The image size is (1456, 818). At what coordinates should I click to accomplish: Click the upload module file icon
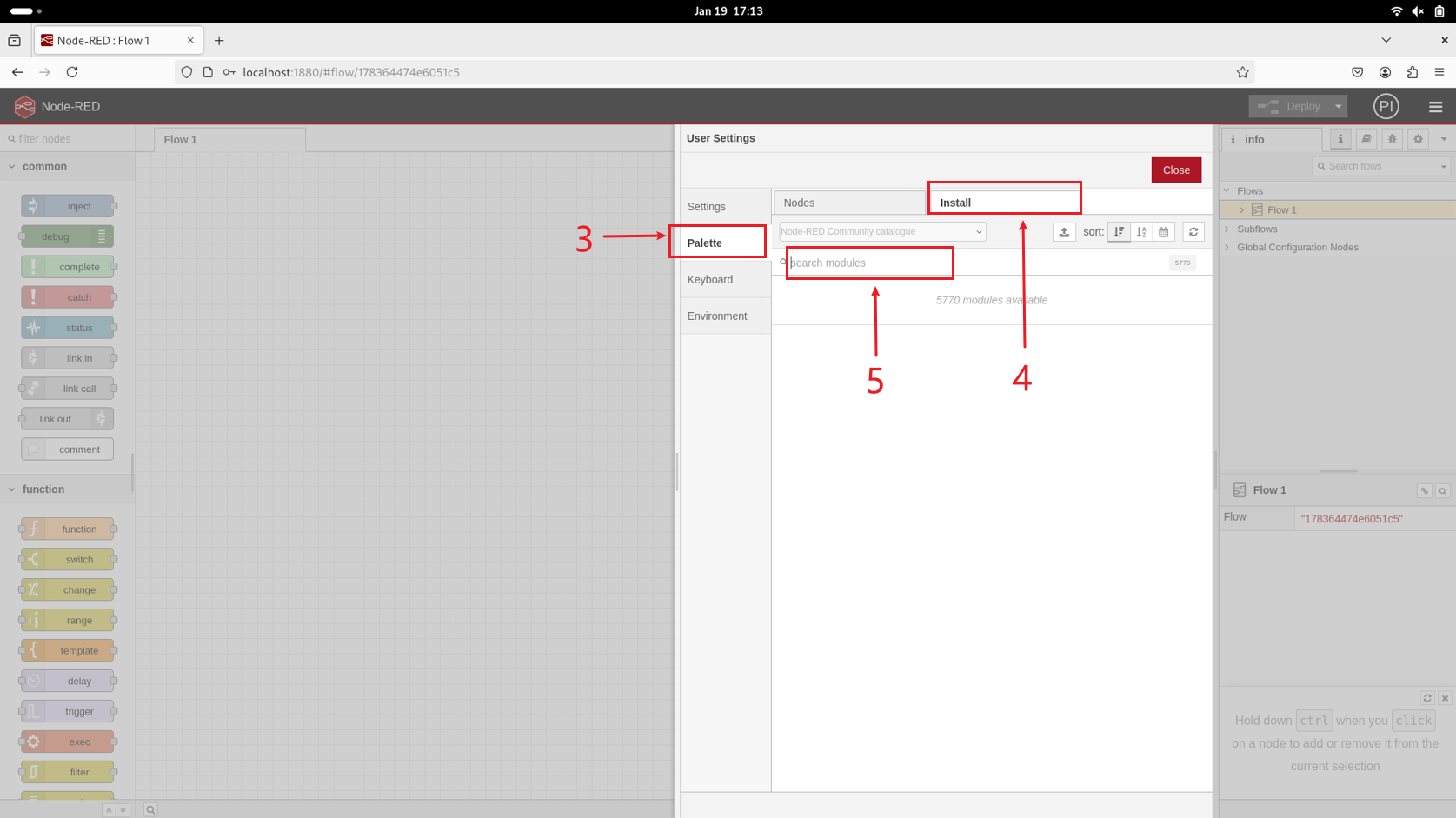click(x=1064, y=232)
